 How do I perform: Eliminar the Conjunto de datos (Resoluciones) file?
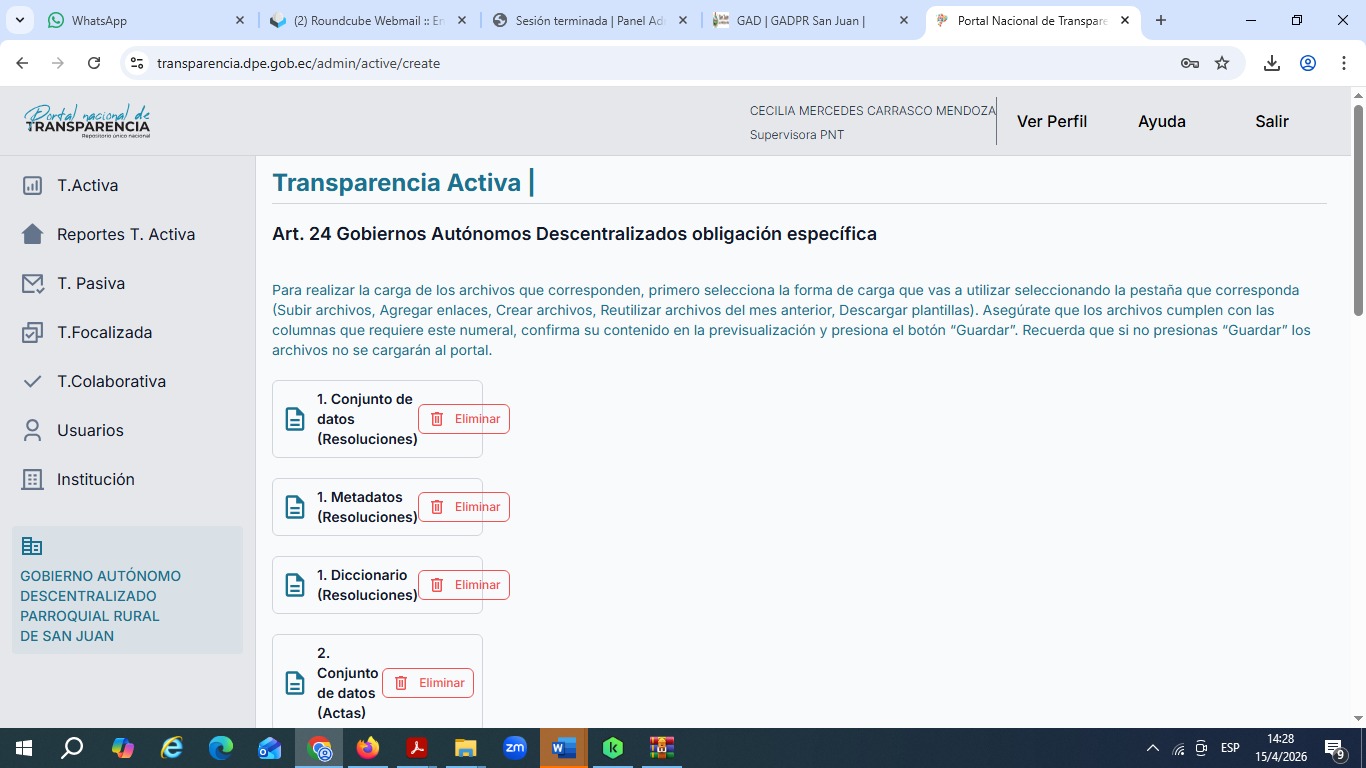464,419
